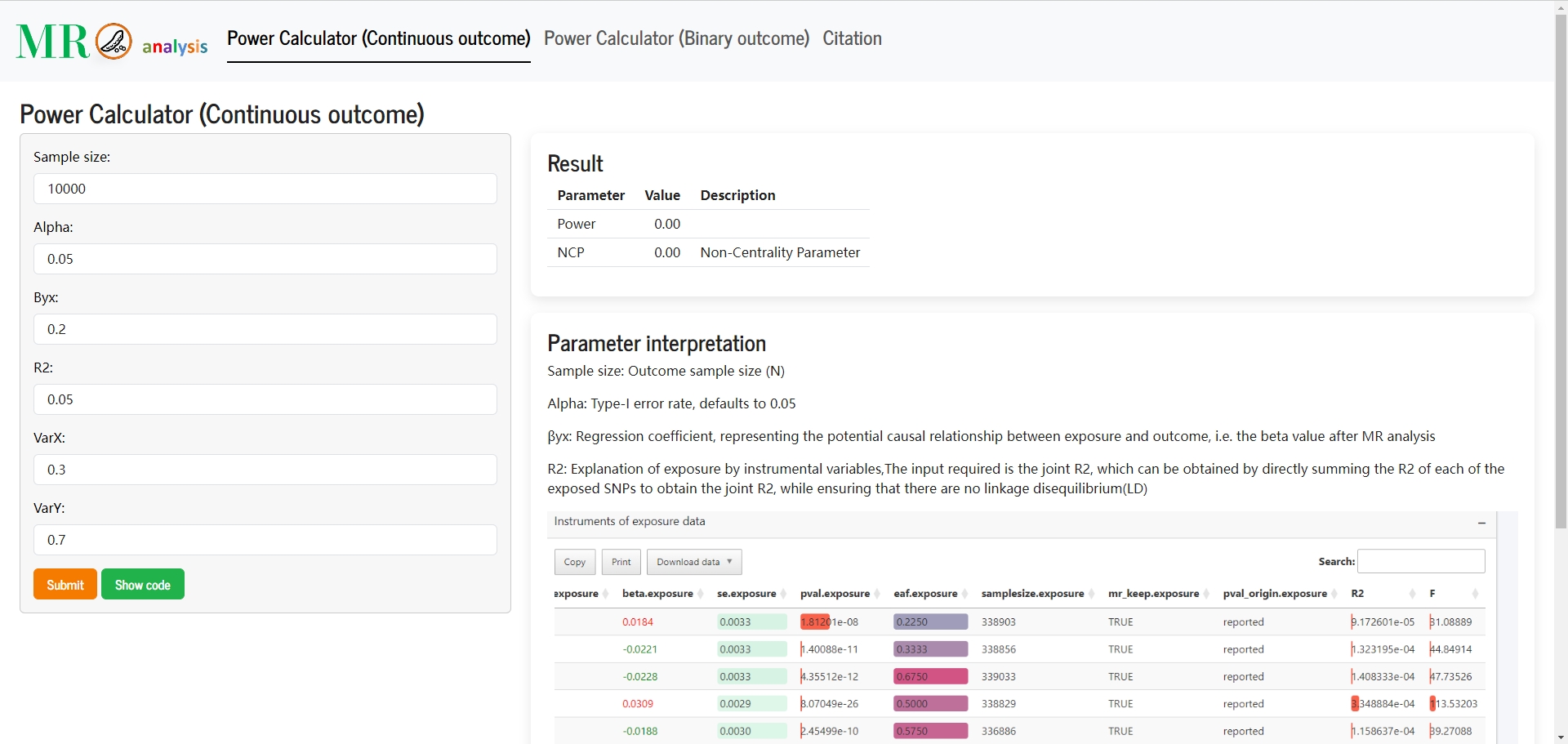Click the MR analysis logo
The width and height of the screenshot is (1568, 744).
coord(112,42)
